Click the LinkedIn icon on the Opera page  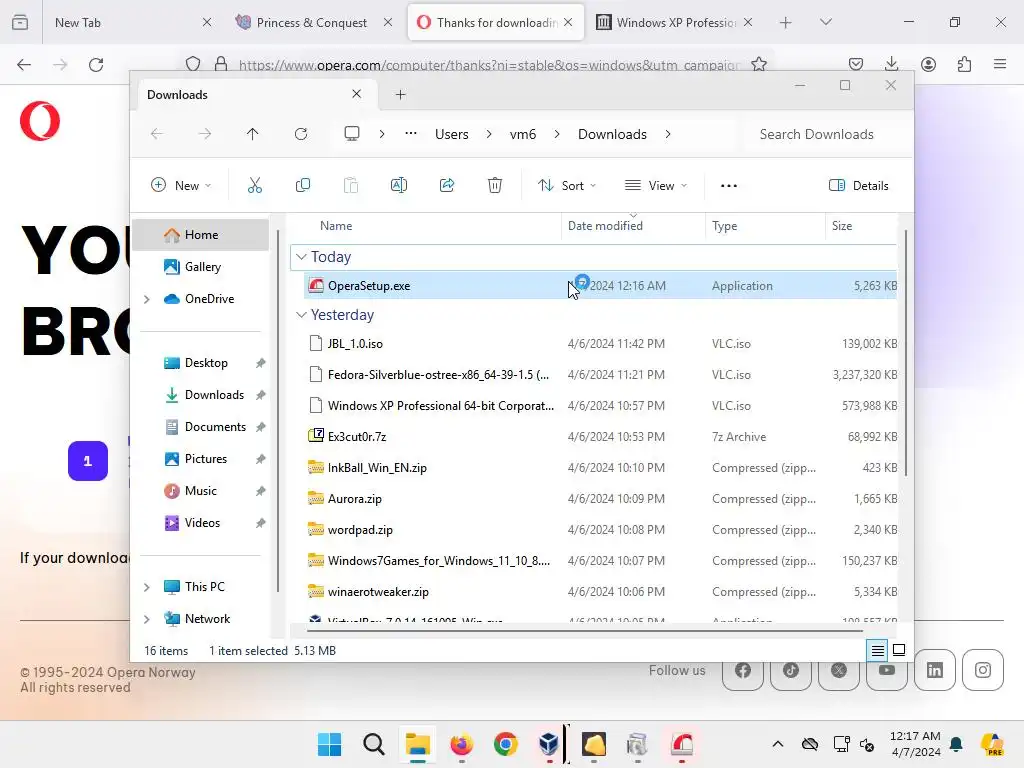935,670
